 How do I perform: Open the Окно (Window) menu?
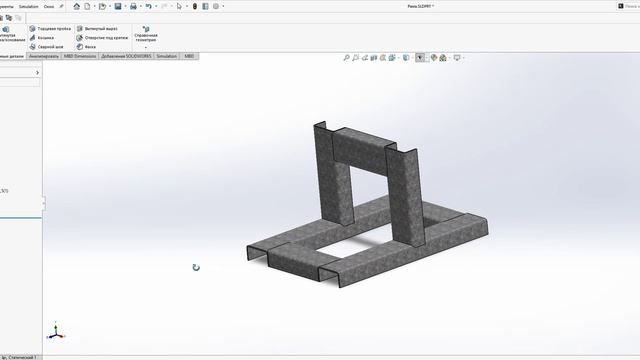[49, 7]
